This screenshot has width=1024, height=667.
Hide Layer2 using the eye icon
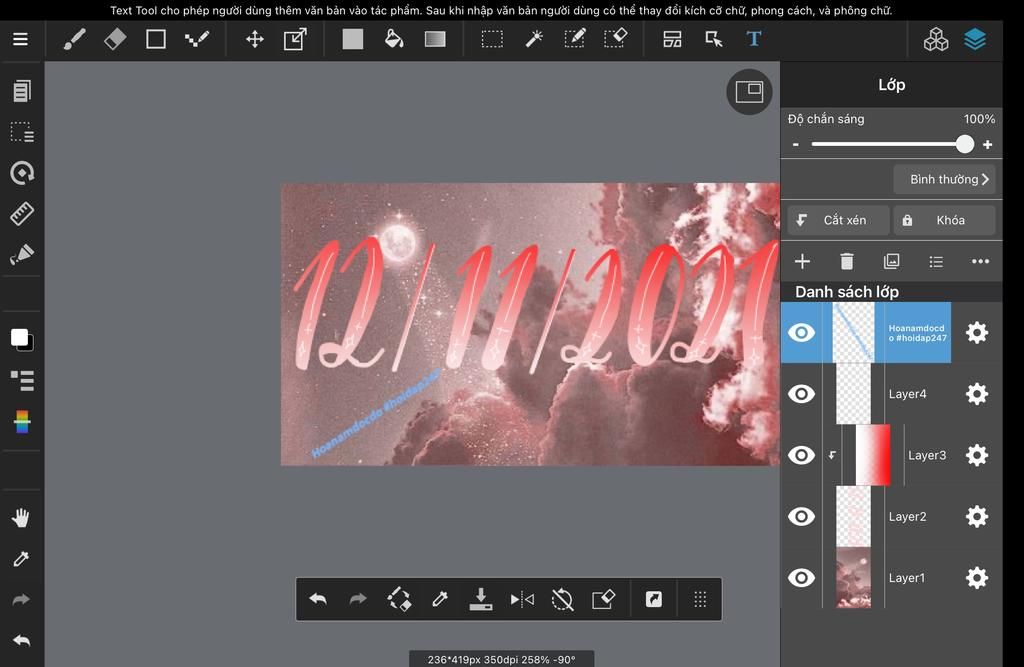pos(801,517)
